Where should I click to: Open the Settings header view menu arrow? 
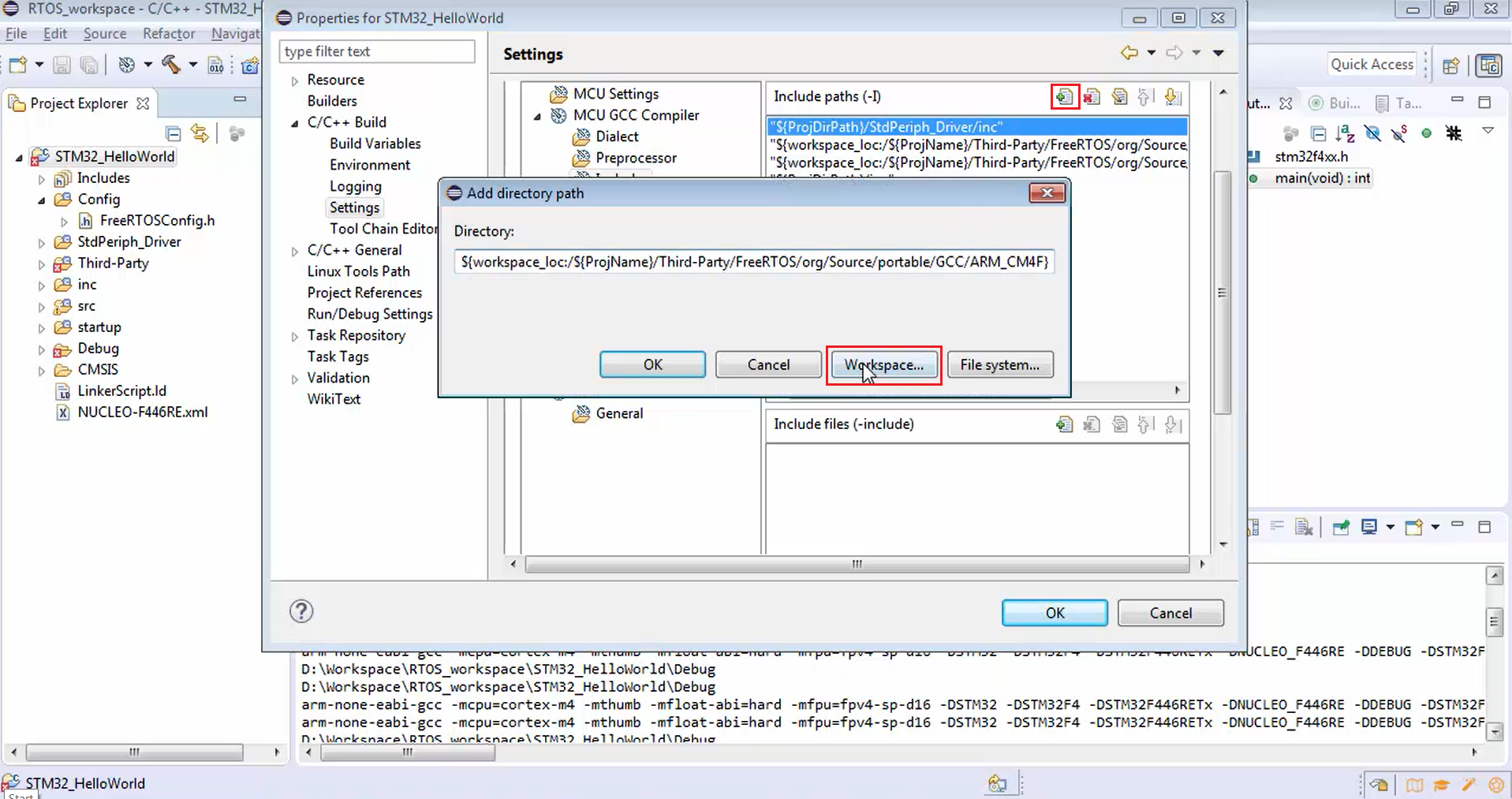point(1219,53)
